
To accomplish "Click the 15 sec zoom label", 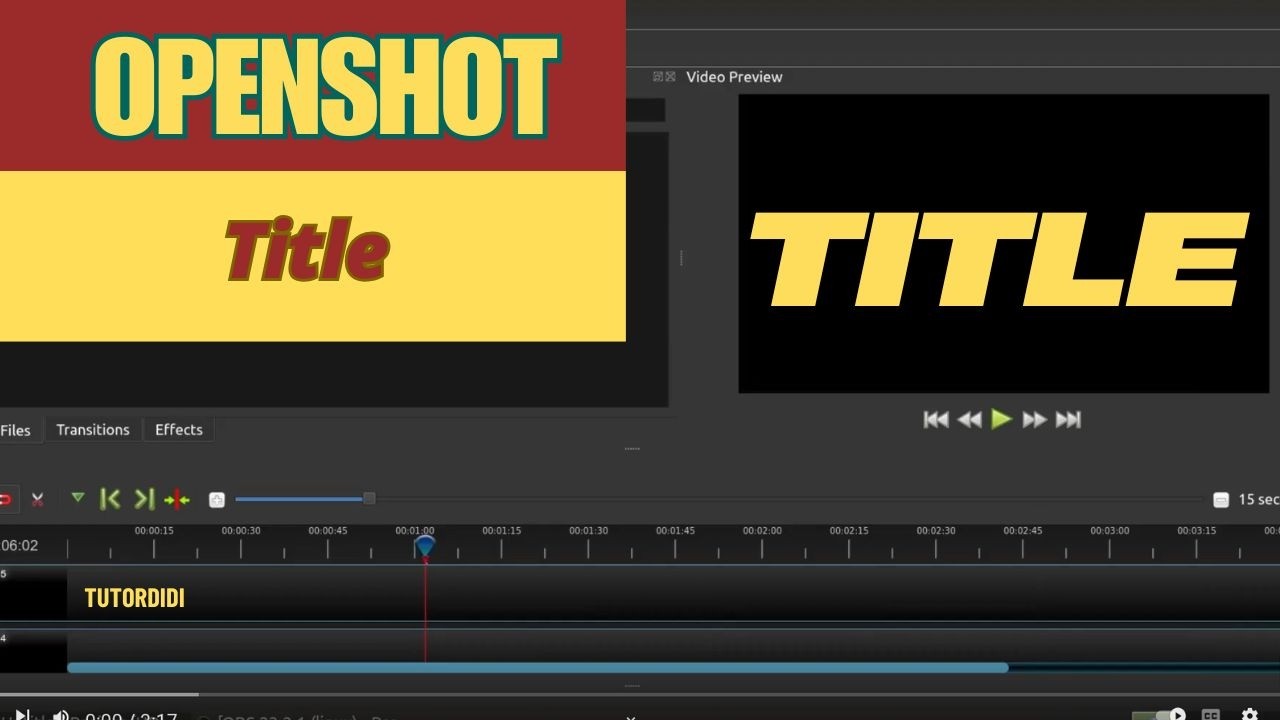I will coord(1258,499).
